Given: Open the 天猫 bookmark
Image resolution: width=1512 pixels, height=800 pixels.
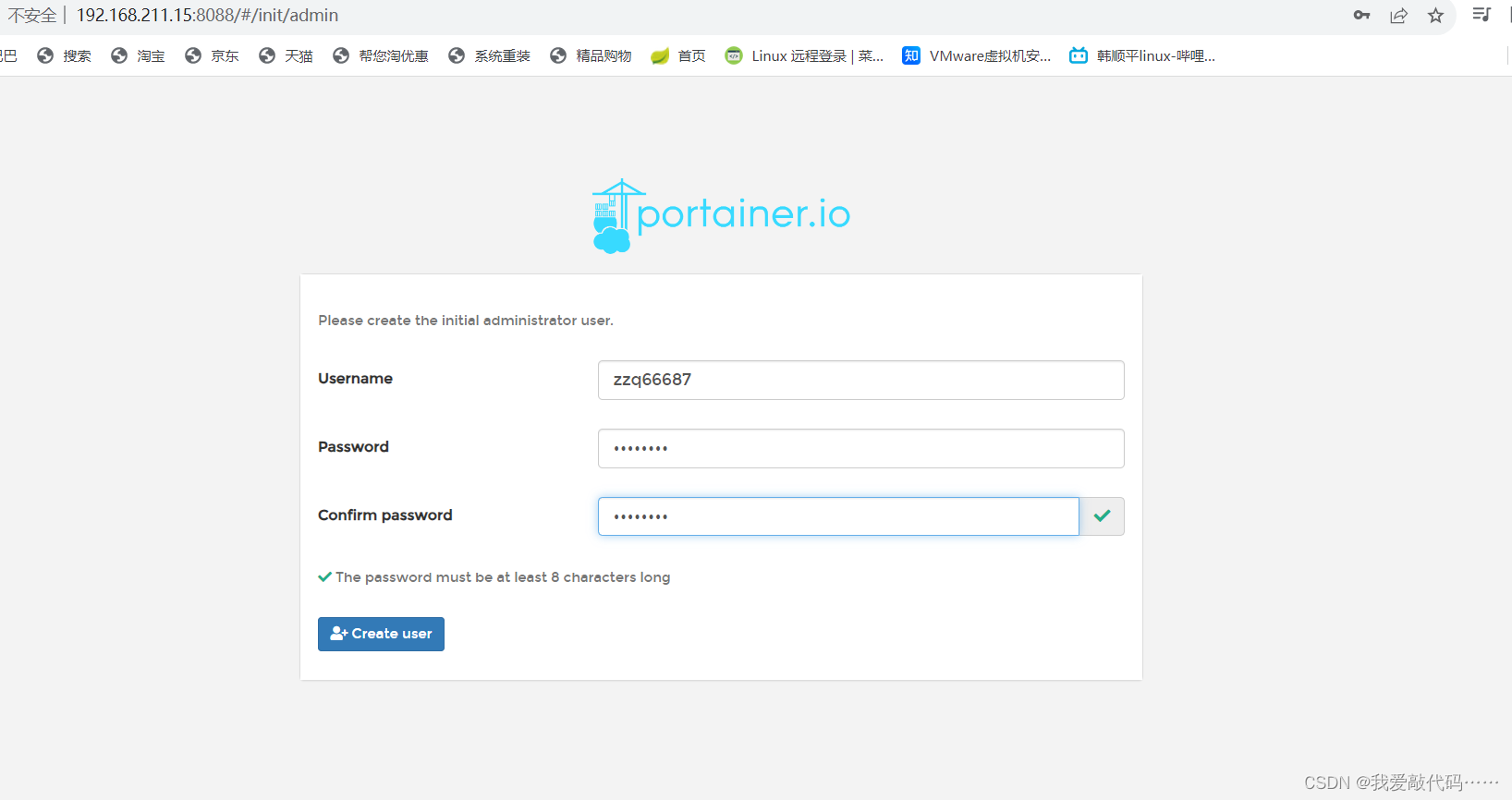Looking at the screenshot, I should point(286,55).
